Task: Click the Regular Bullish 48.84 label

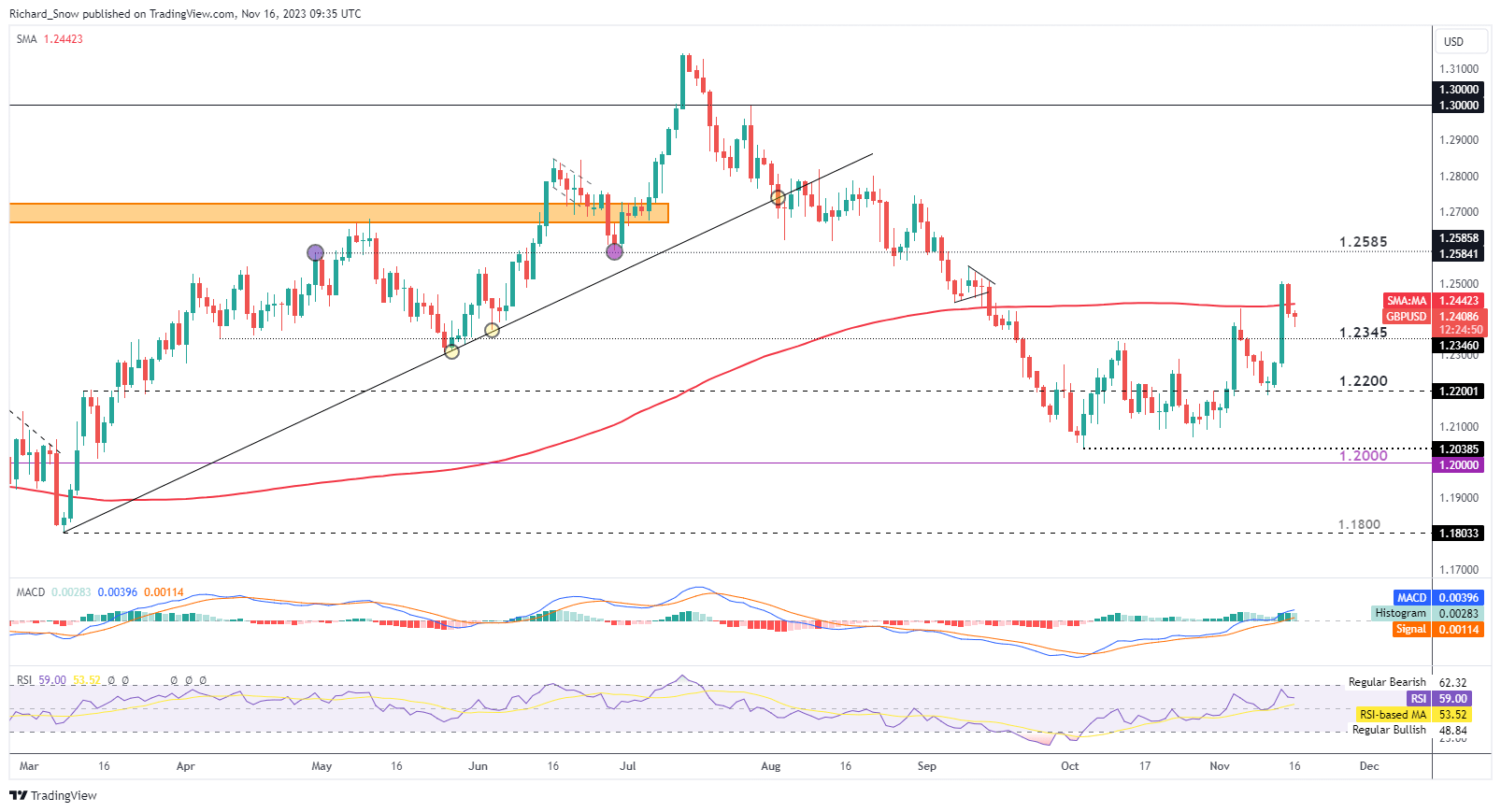Action: 1409,731
